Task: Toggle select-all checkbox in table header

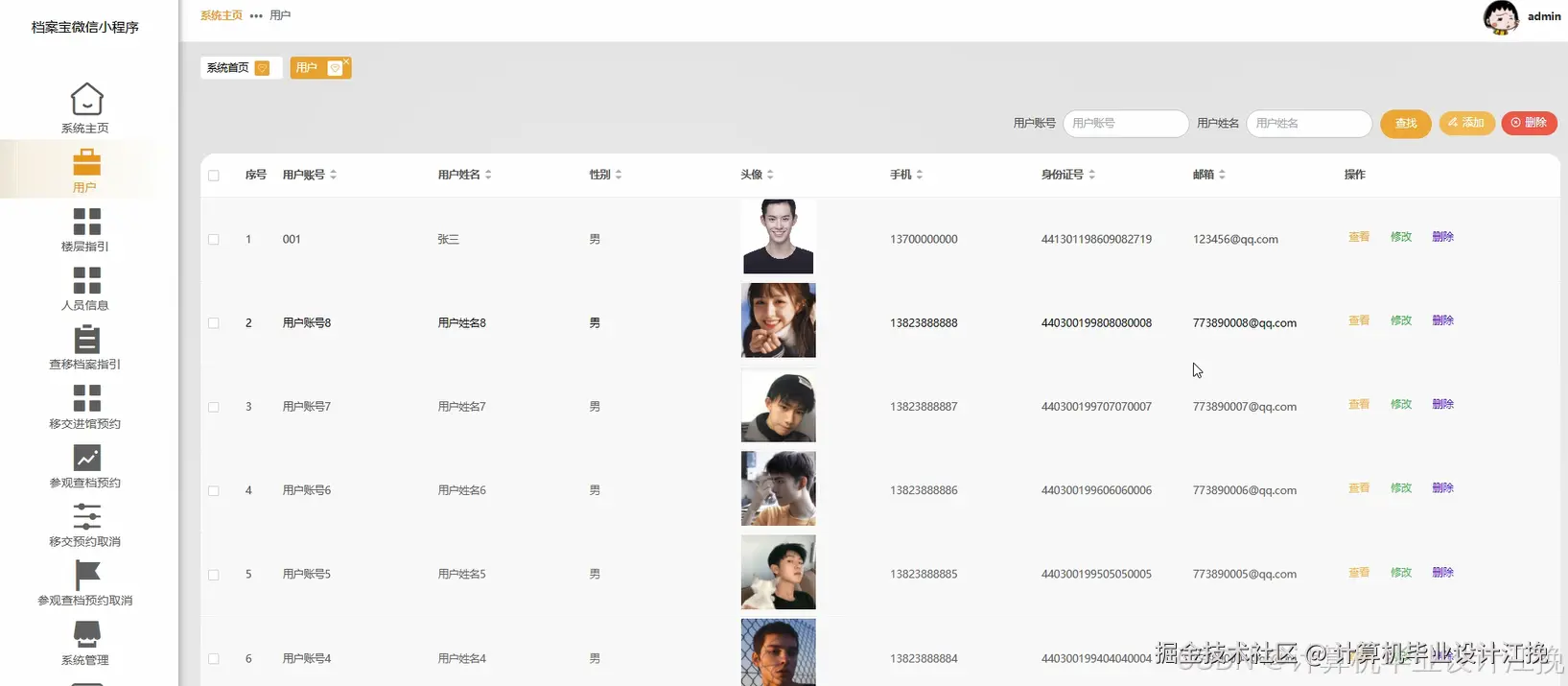Action: (214, 176)
